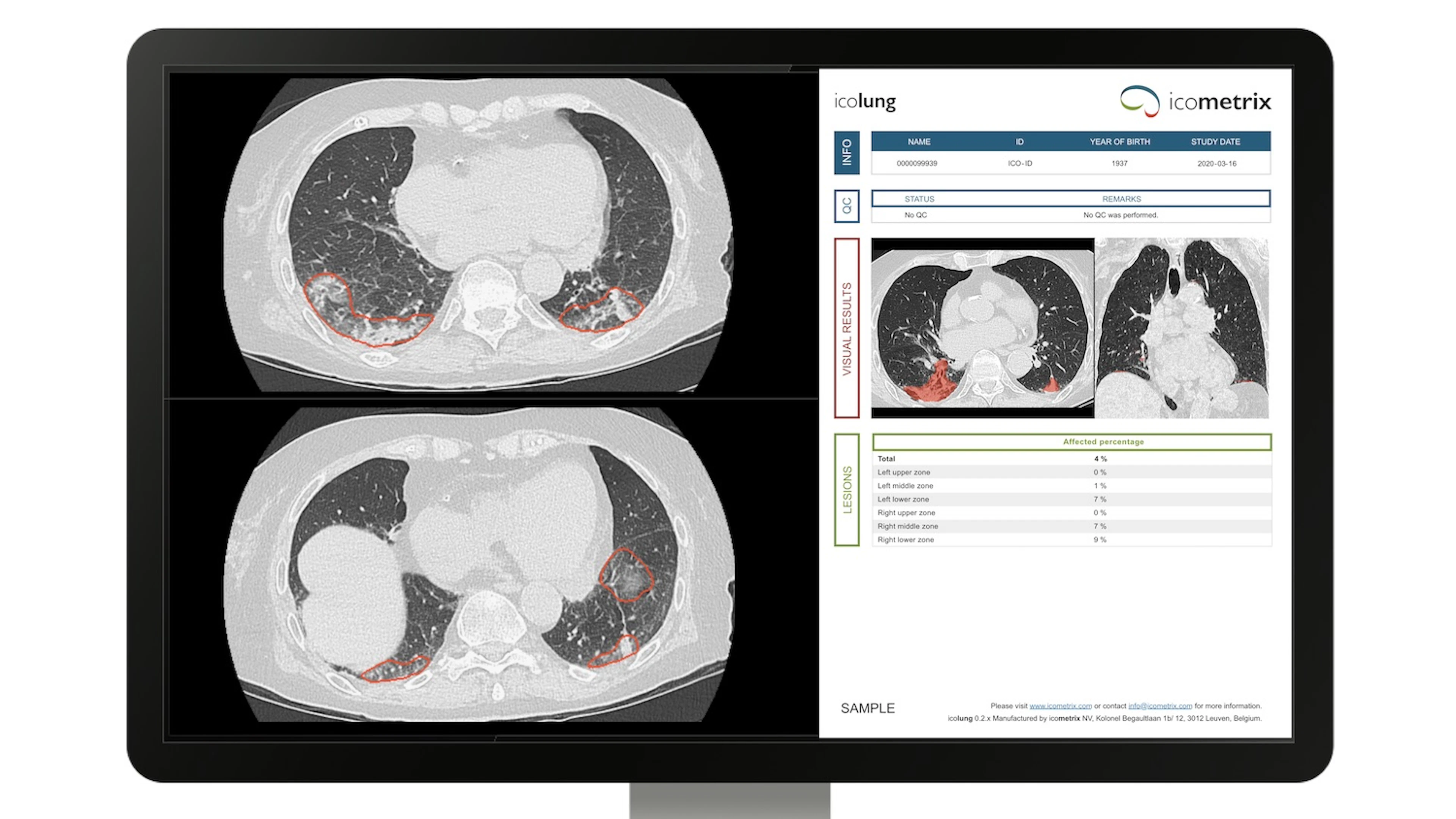1456x819 pixels.
Task: Click the No QC status value
Action: tap(916, 215)
